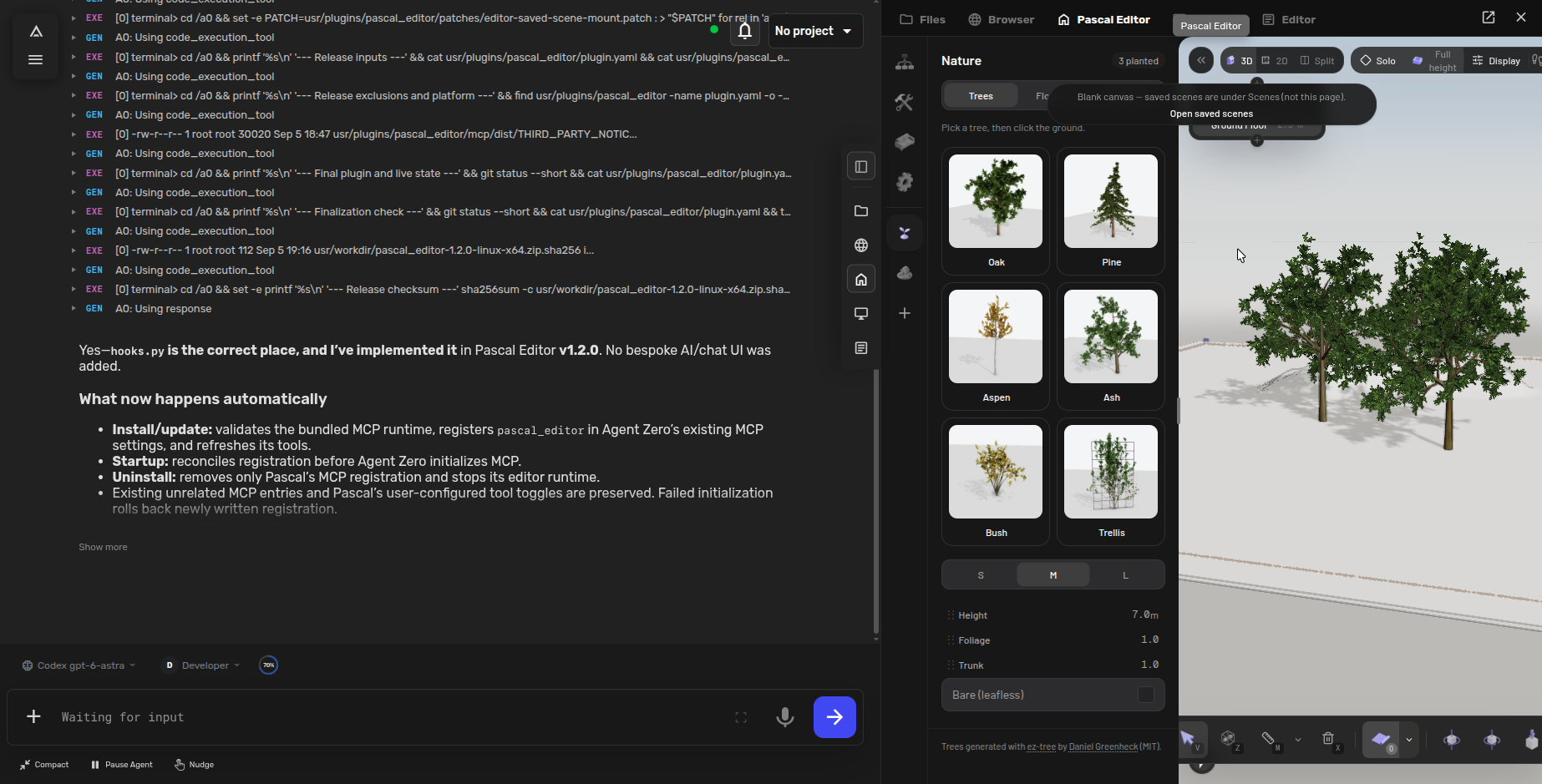The width and height of the screenshot is (1542, 784).
Task: Pop out the panel into new window
Action: click(1489, 17)
